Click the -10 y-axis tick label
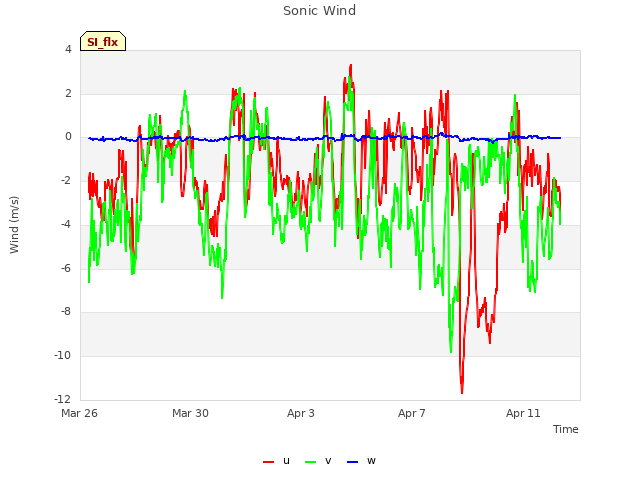 point(63,356)
